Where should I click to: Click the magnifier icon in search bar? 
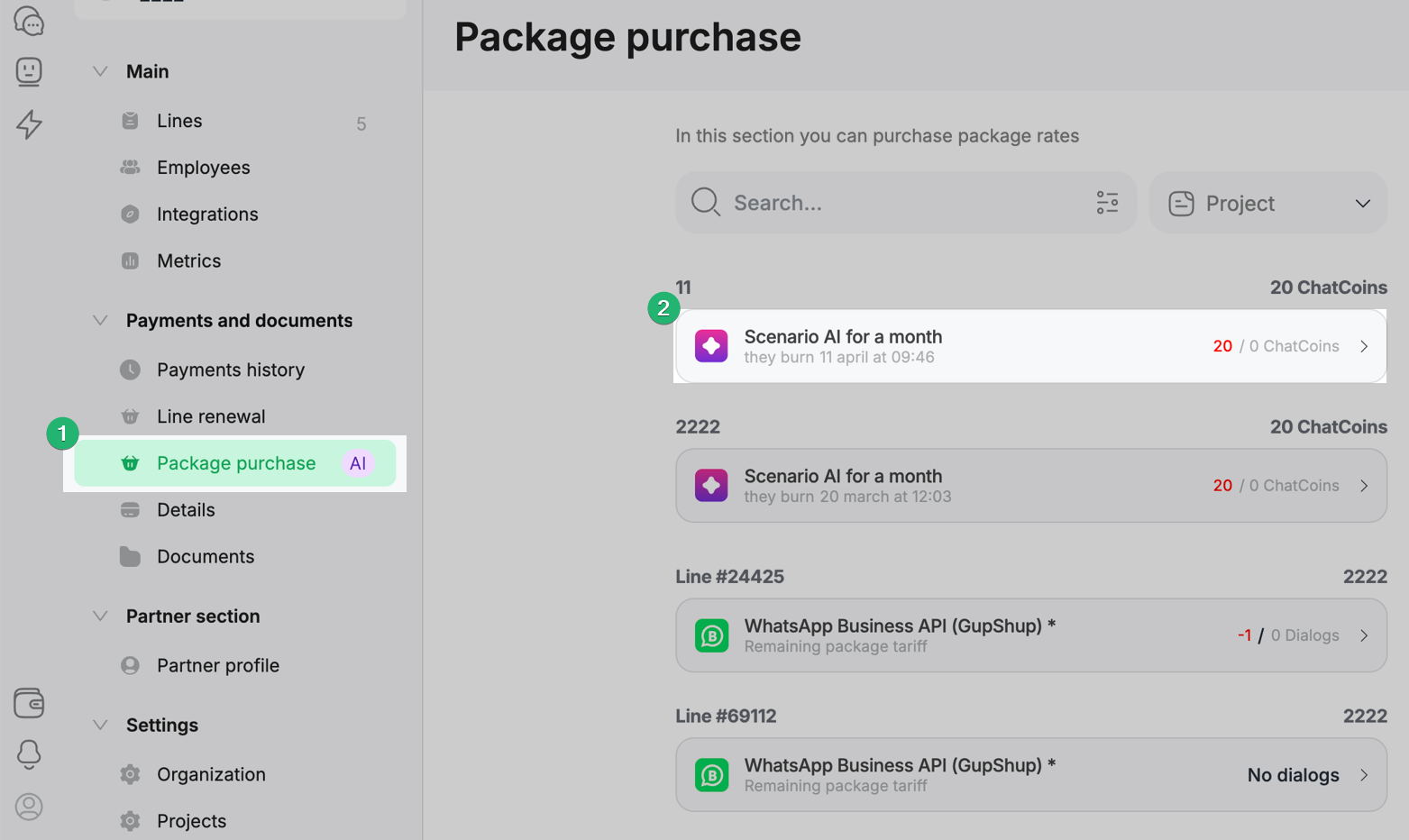point(705,203)
